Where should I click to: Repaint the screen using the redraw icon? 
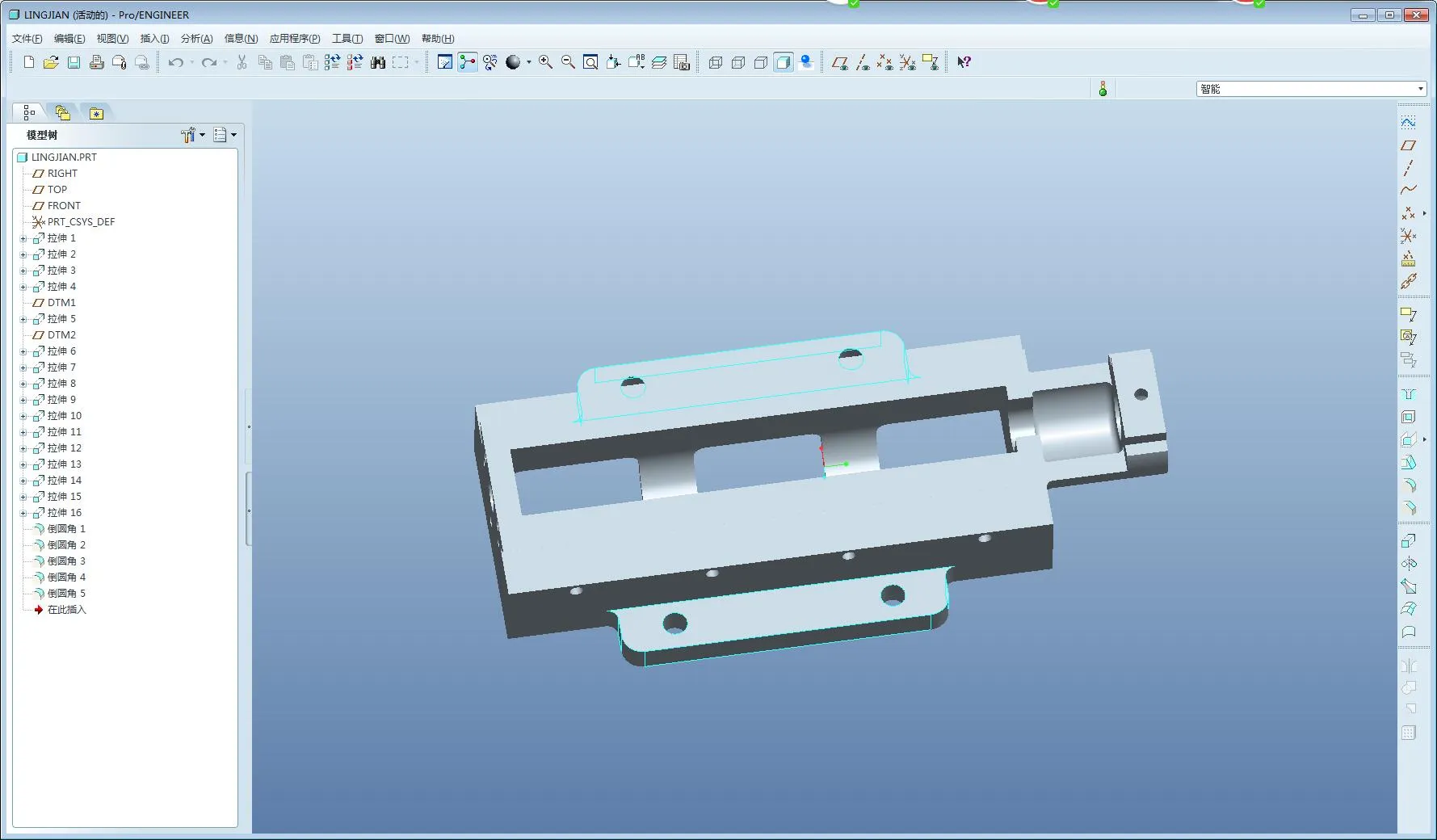(444, 62)
